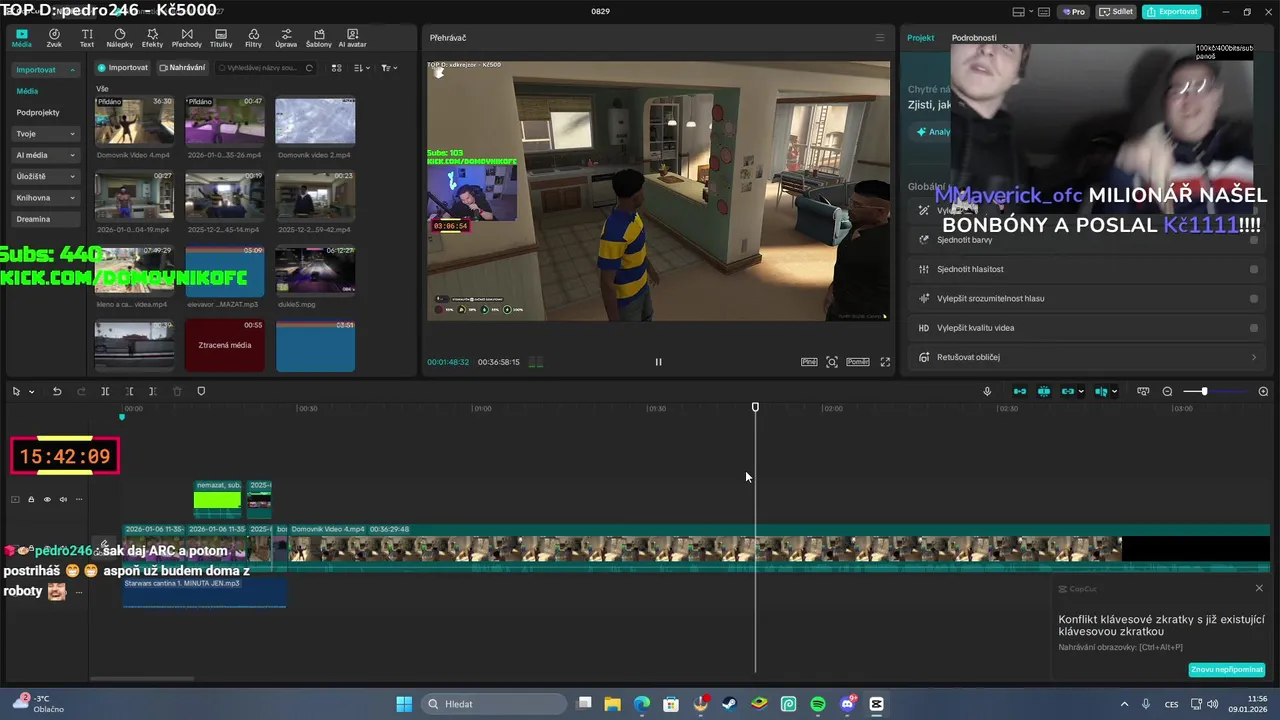
Task: Expand the Tvoje sidebar section
Action: (72, 134)
